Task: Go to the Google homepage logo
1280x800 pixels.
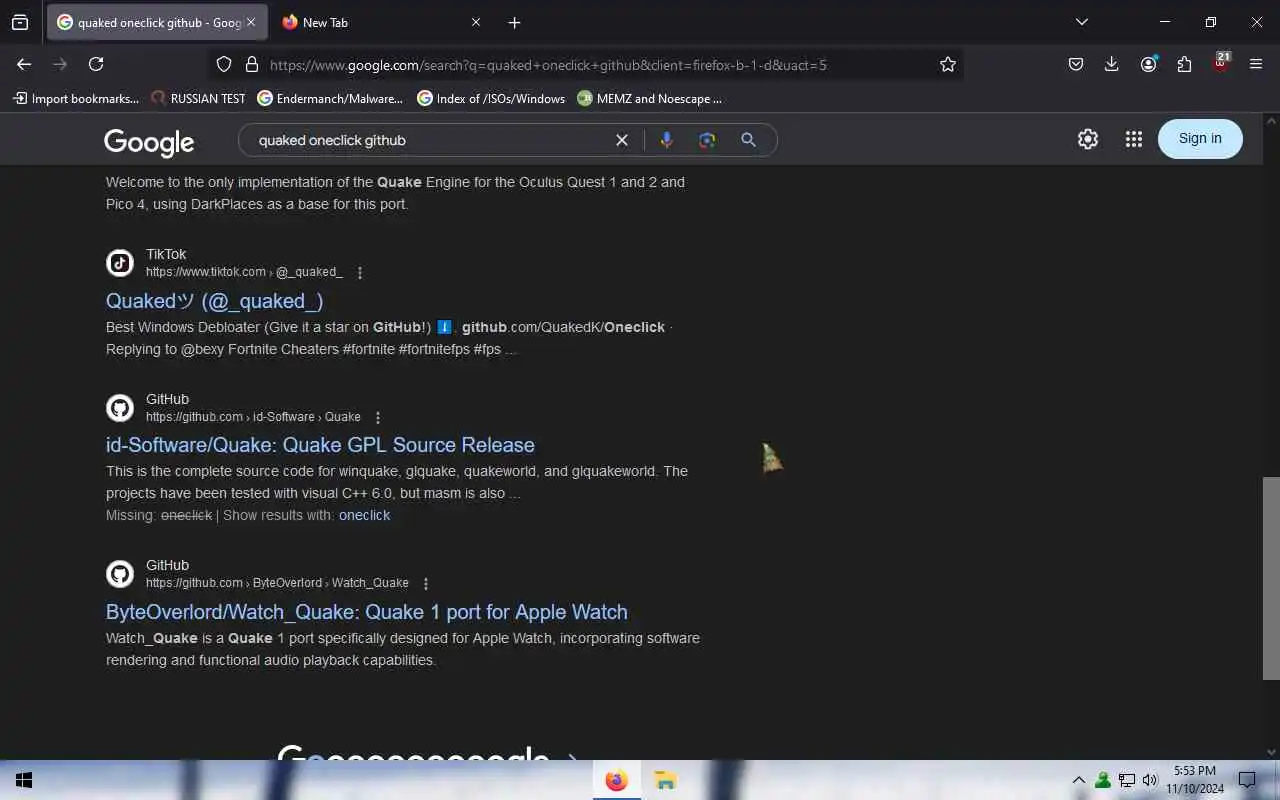Action: click(149, 142)
